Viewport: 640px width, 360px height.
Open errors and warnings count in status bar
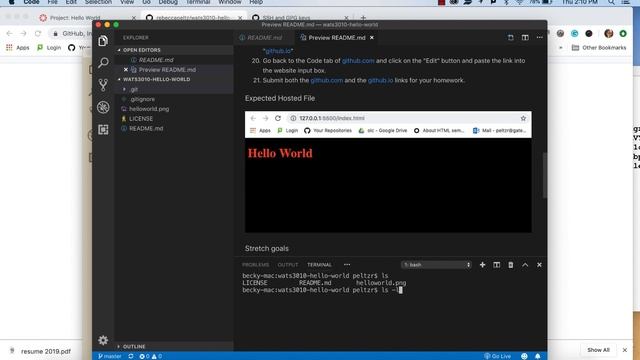click(150, 356)
